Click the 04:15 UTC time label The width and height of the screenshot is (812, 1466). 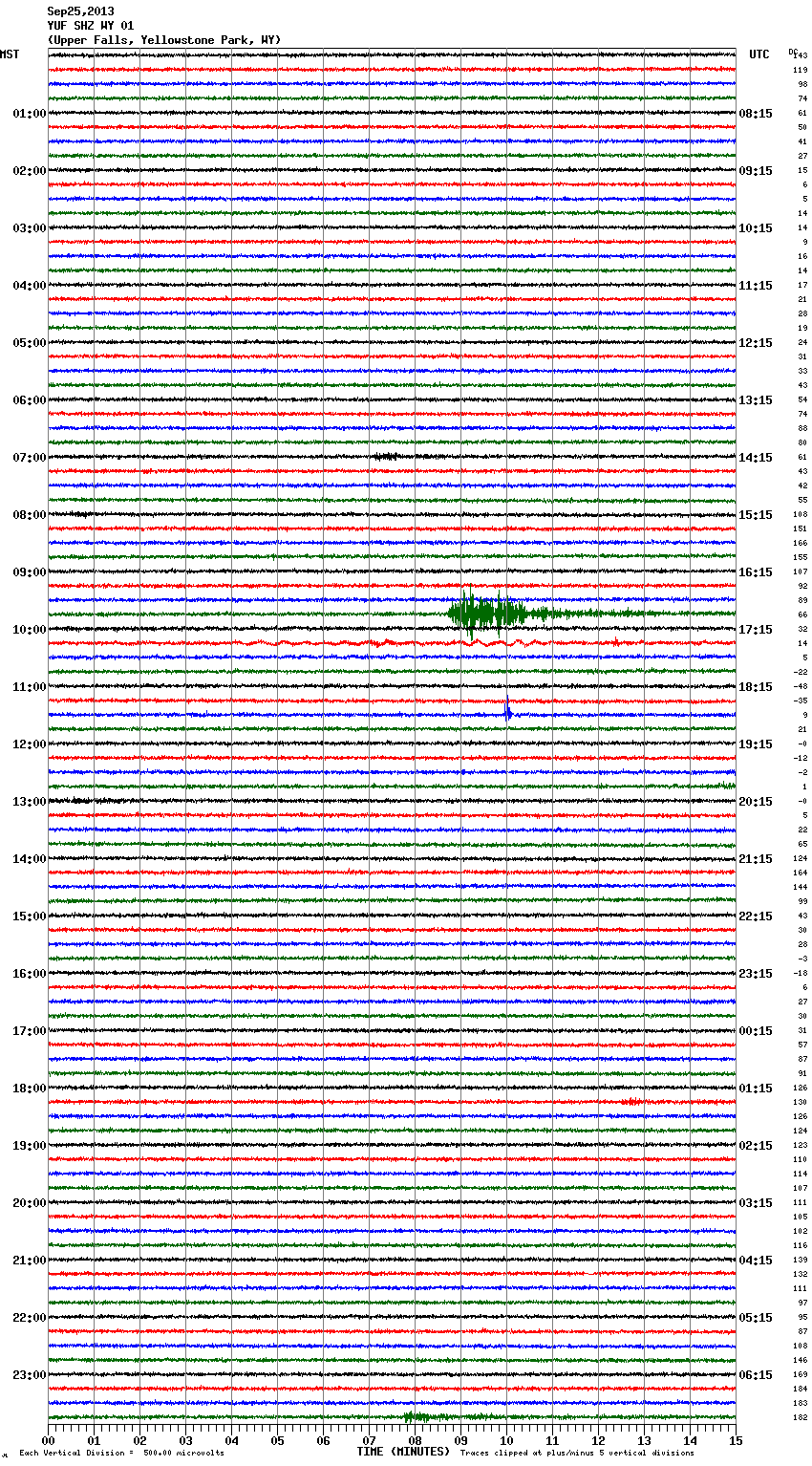click(x=756, y=1261)
